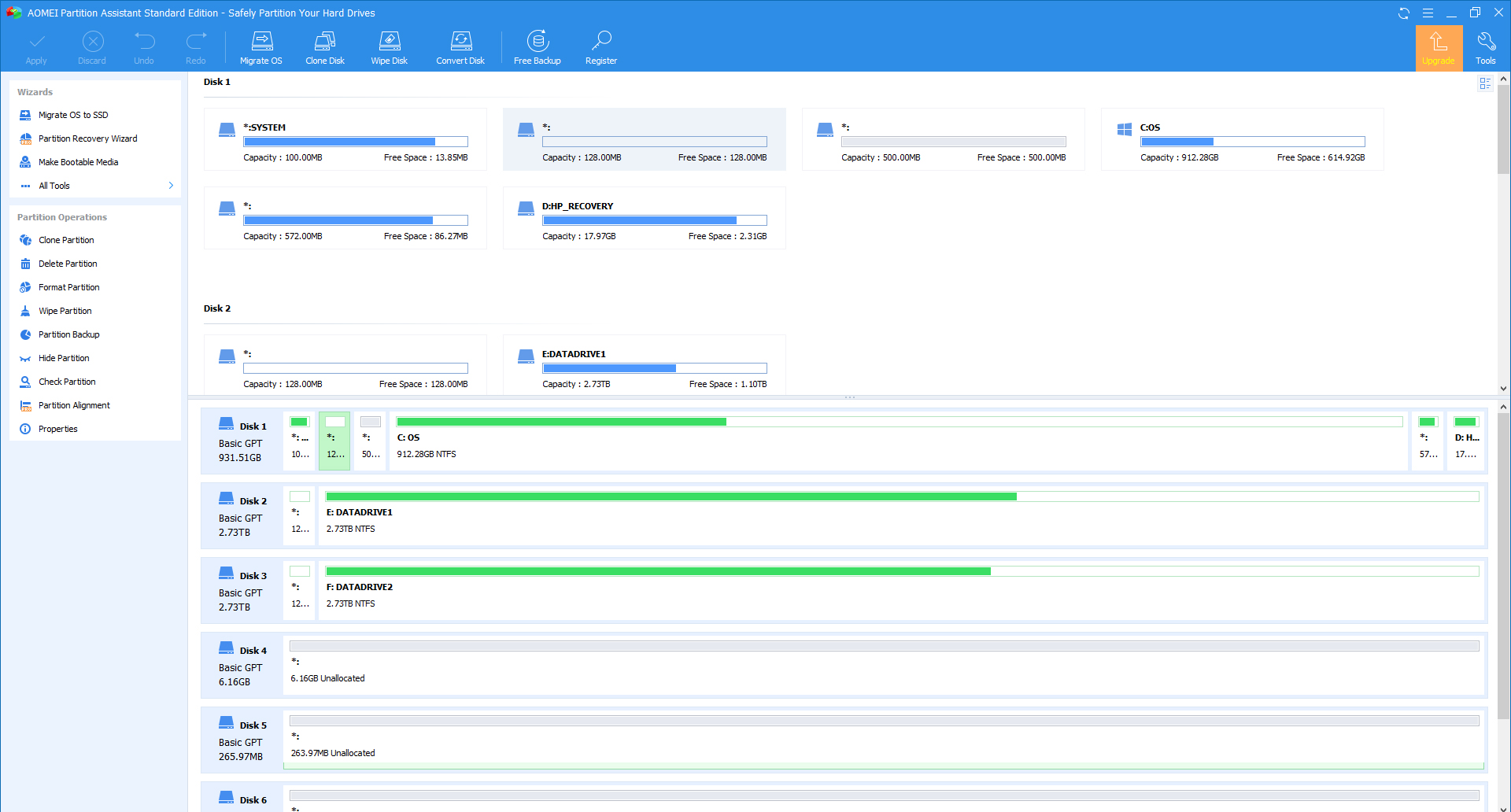Expand All Tools chevron
This screenshot has width=1511, height=812.
pyautogui.click(x=171, y=186)
